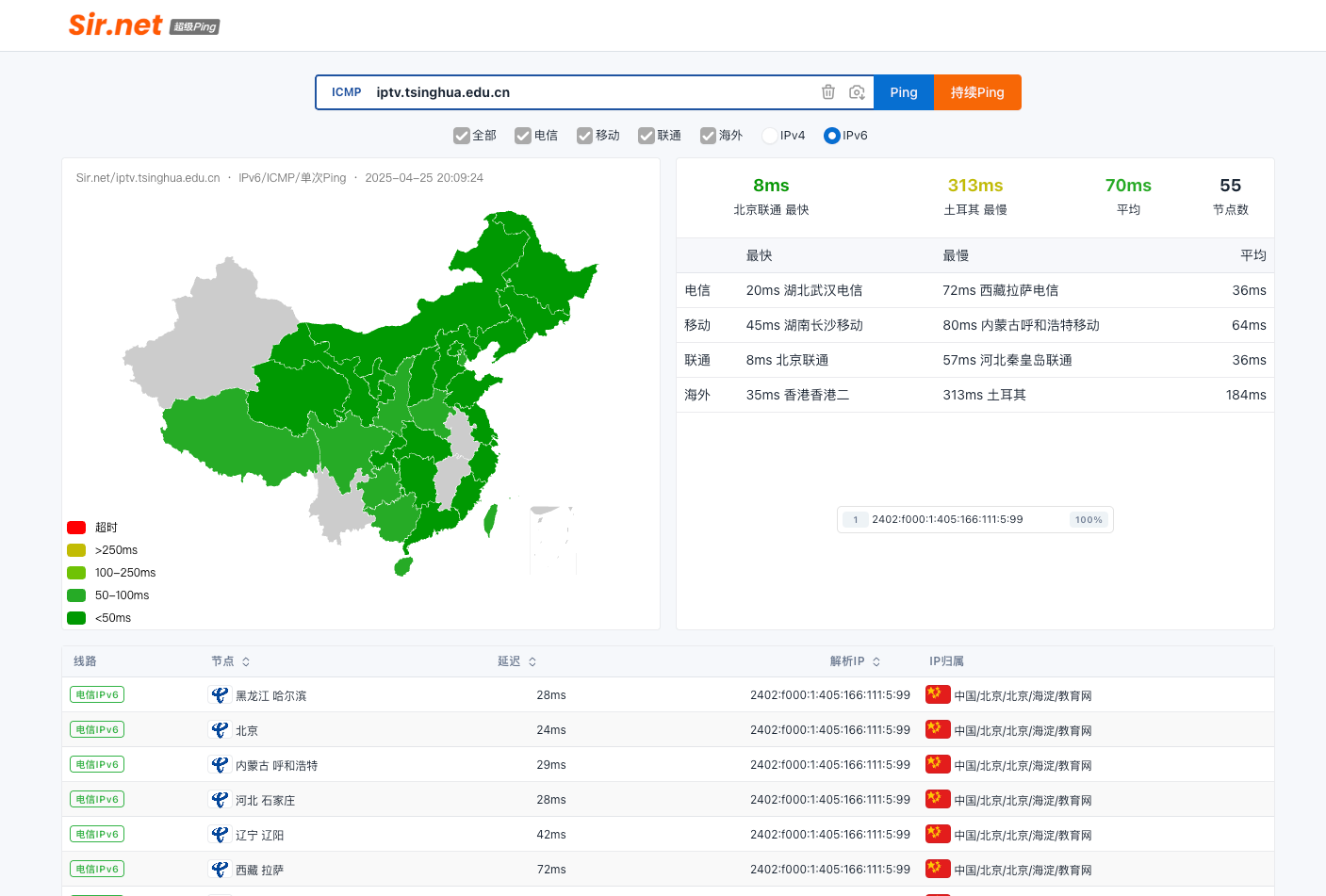This screenshot has width=1326, height=896.
Task: Click the camera screenshot icon
Action: coord(857,92)
